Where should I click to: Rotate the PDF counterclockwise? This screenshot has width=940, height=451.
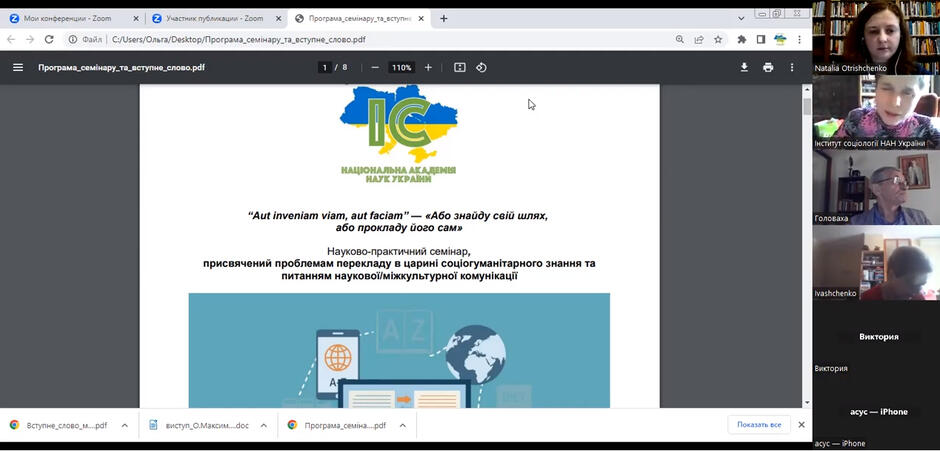click(481, 68)
